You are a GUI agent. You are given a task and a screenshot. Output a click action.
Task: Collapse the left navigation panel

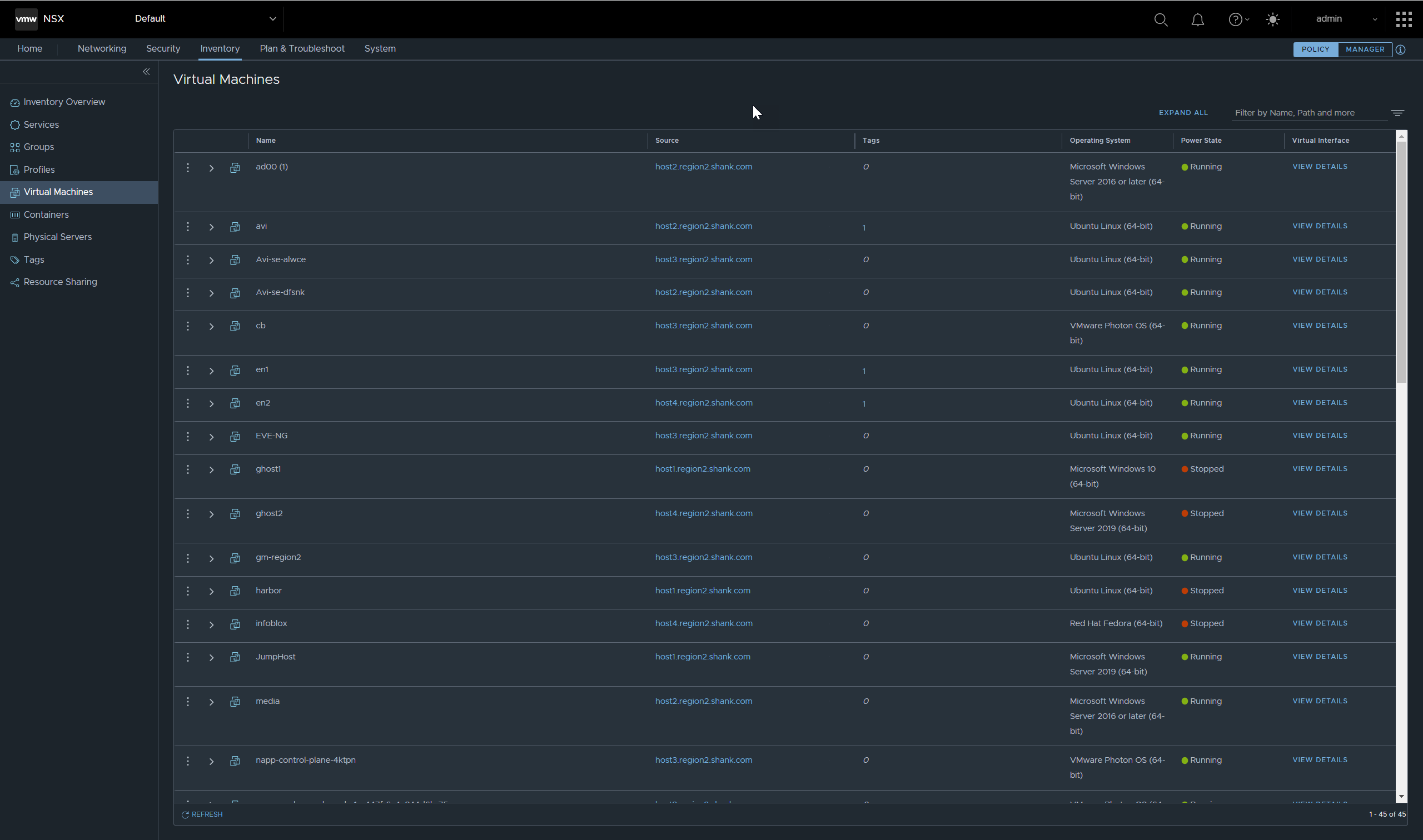point(146,72)
